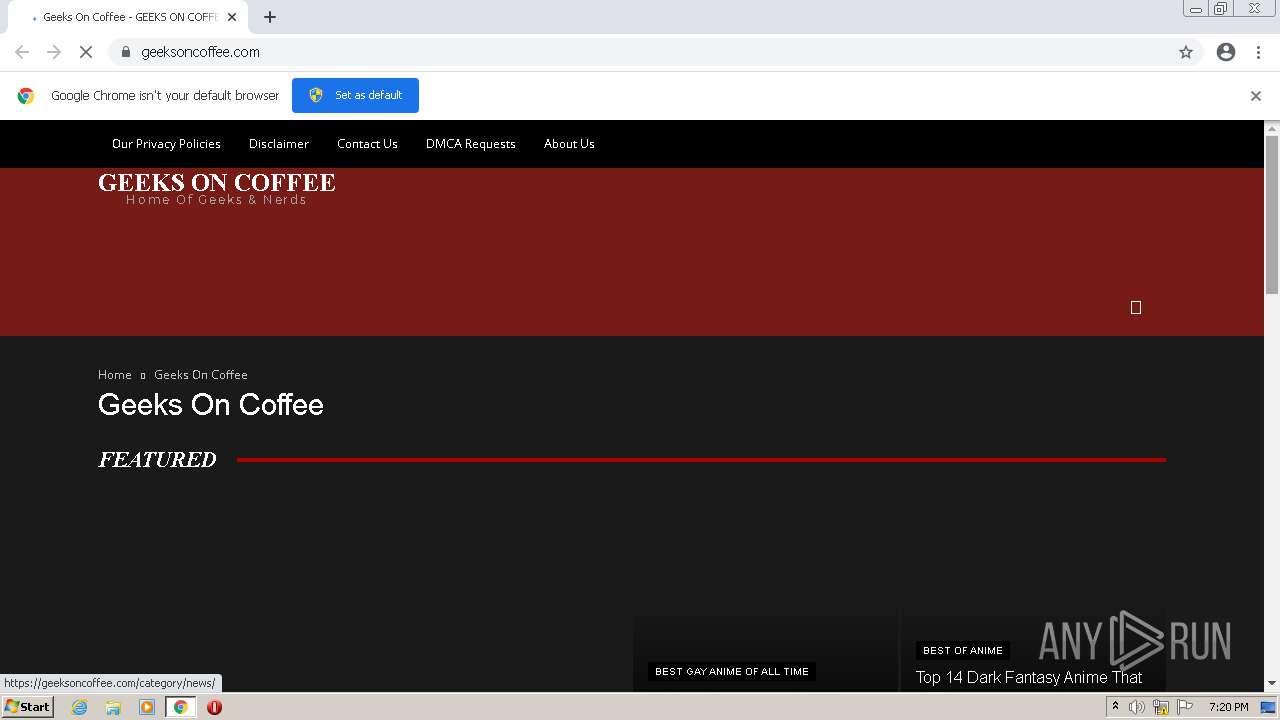Click the network tray icon
The image size is (1280, 720).
1161,707
